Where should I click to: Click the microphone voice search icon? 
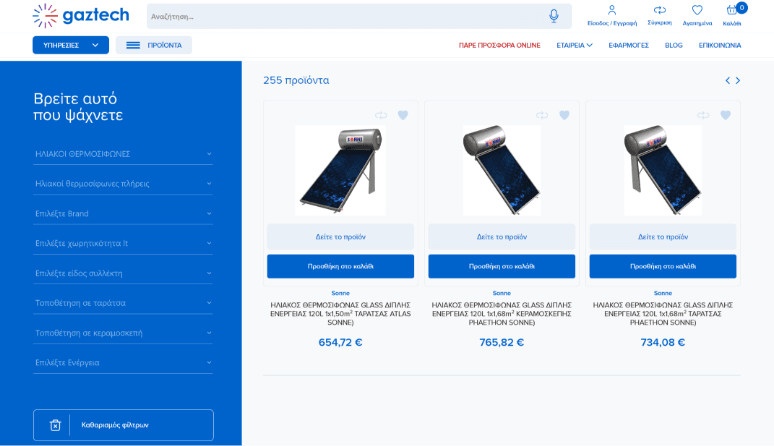(x=554, y=16)
